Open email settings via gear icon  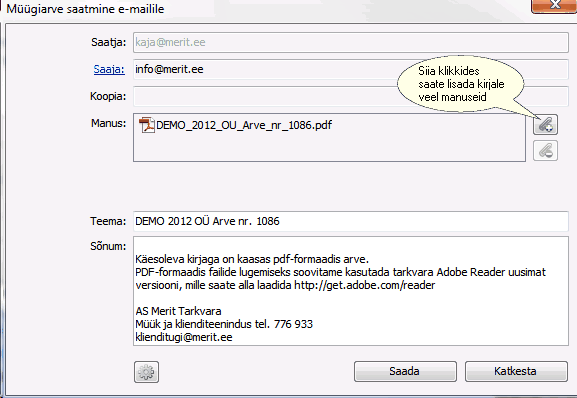click(146, 372)
